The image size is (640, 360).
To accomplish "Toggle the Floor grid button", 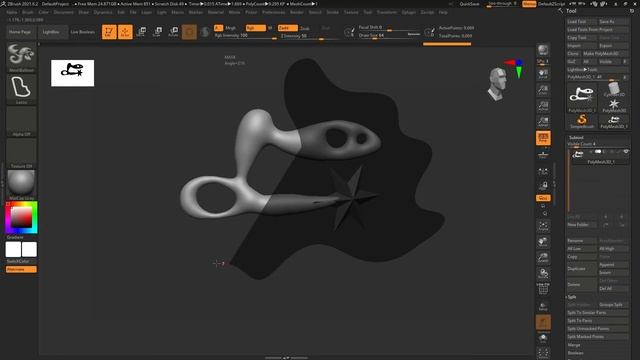I will pos(543,154).
